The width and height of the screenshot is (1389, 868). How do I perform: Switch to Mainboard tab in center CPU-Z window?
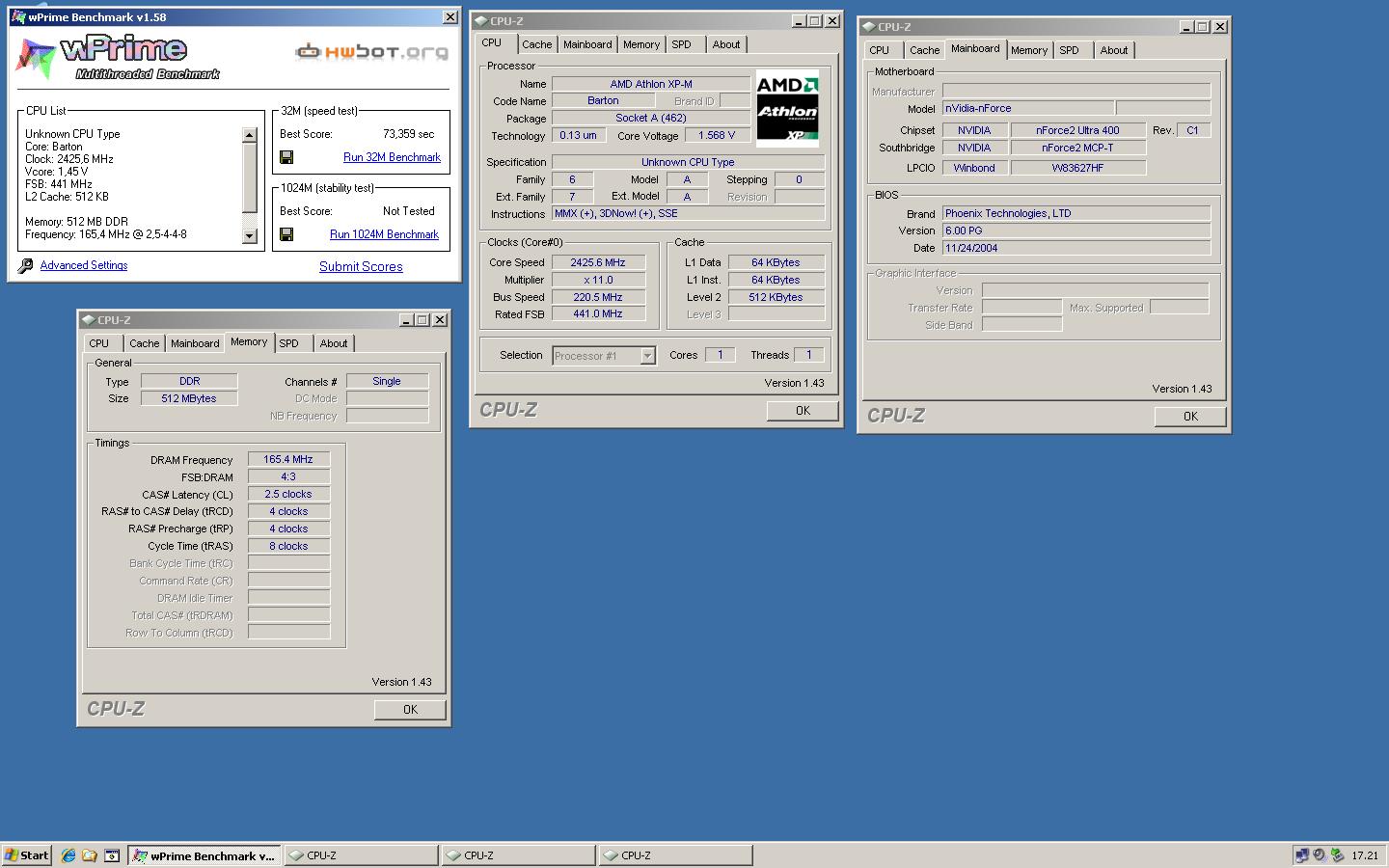coord(587,44)
